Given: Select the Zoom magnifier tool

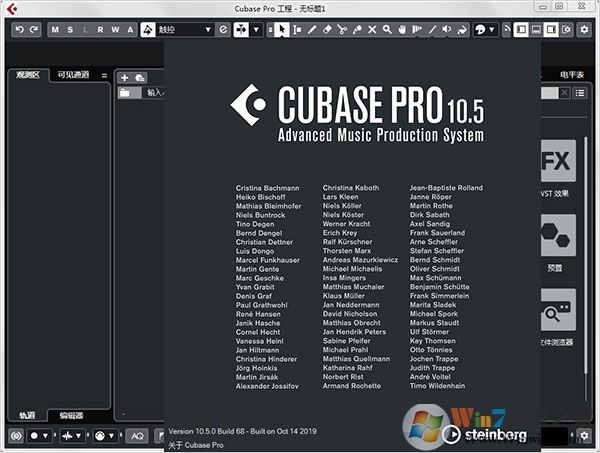Looking at the screenshot, I should click(387, 29).
